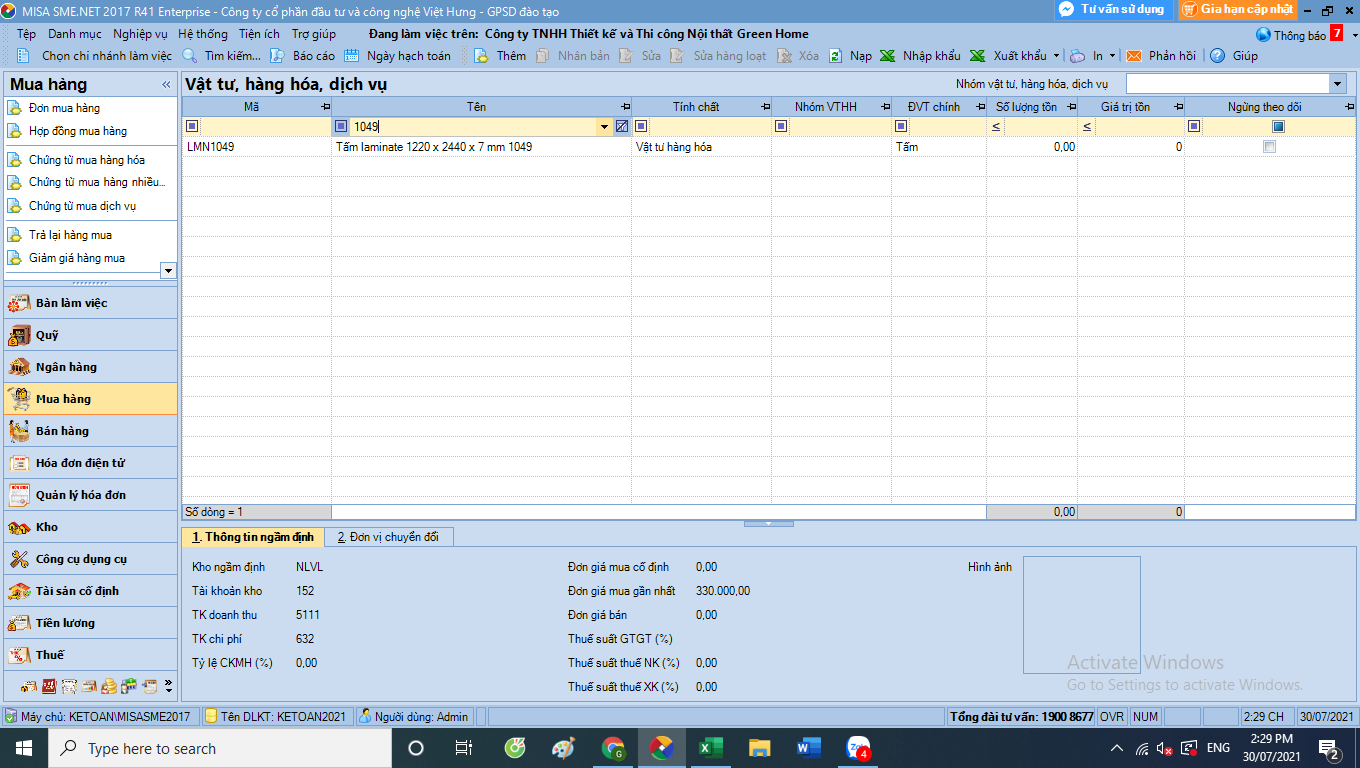This screenshot has height=768, width=1360.
Task: Open Hóa đơn điện tử module
Action: pos(90,463)
